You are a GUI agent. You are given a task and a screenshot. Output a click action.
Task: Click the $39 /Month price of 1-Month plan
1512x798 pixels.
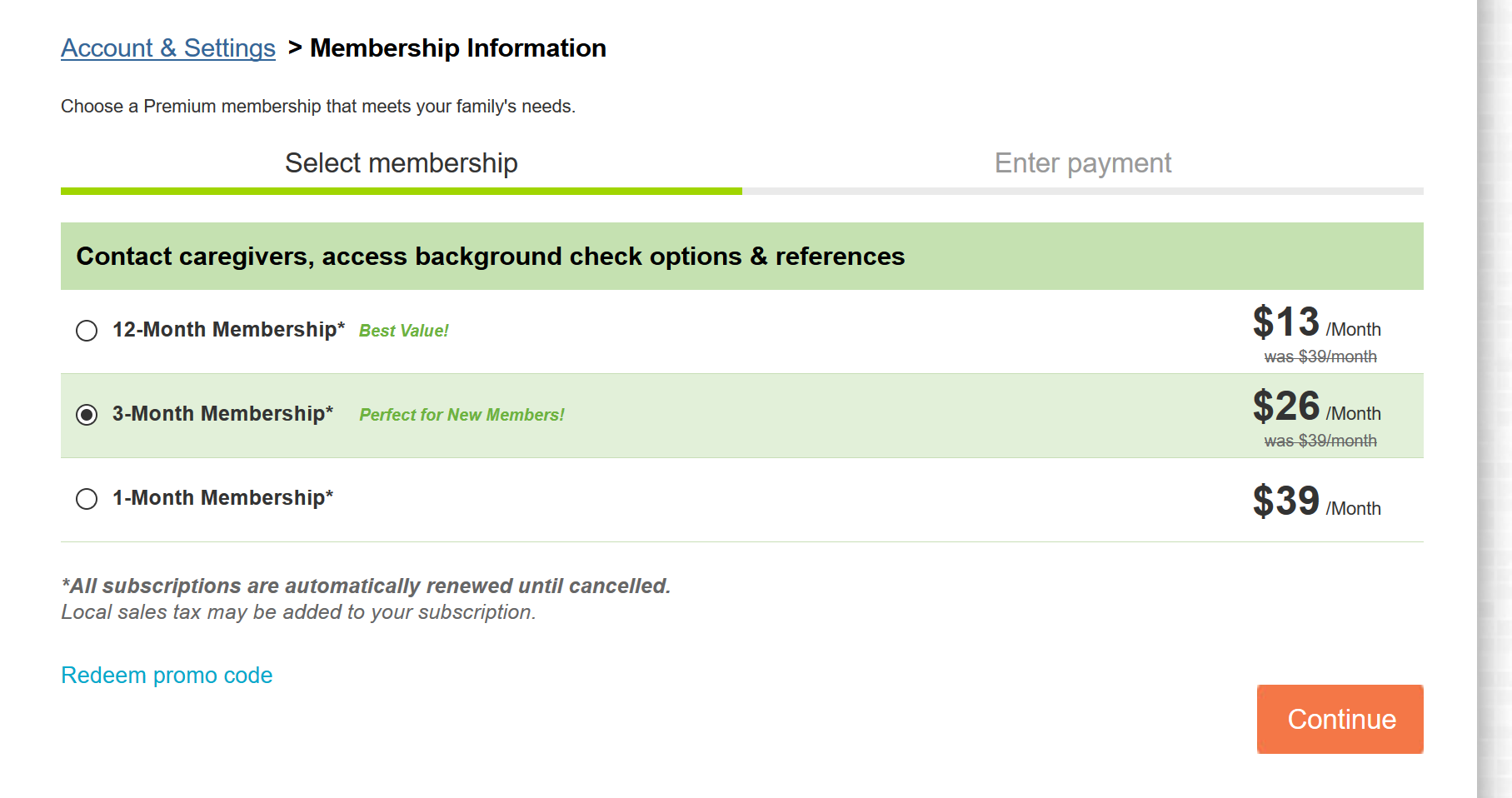pos(1315,502)
